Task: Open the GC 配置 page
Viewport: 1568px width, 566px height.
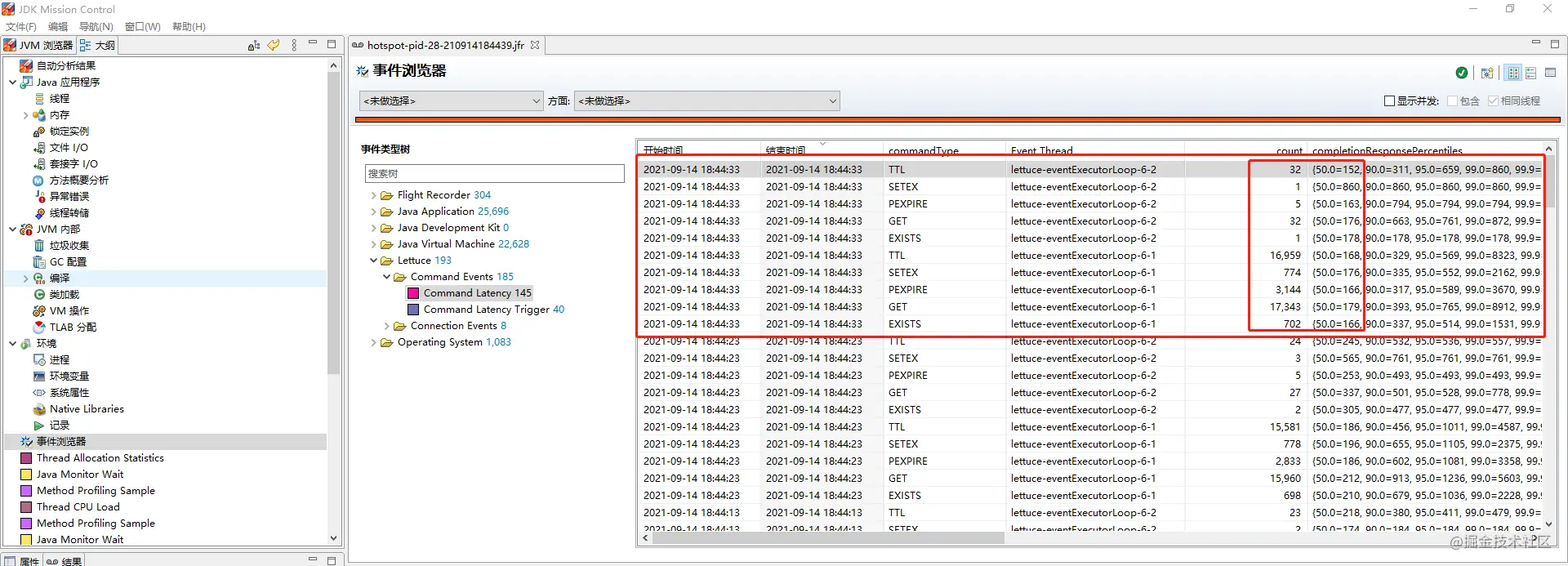Action: pos(68,261)
